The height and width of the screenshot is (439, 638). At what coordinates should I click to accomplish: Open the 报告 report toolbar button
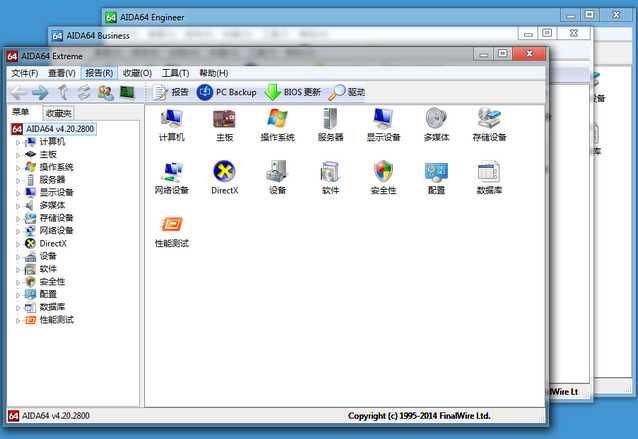[x=170, y=92]
